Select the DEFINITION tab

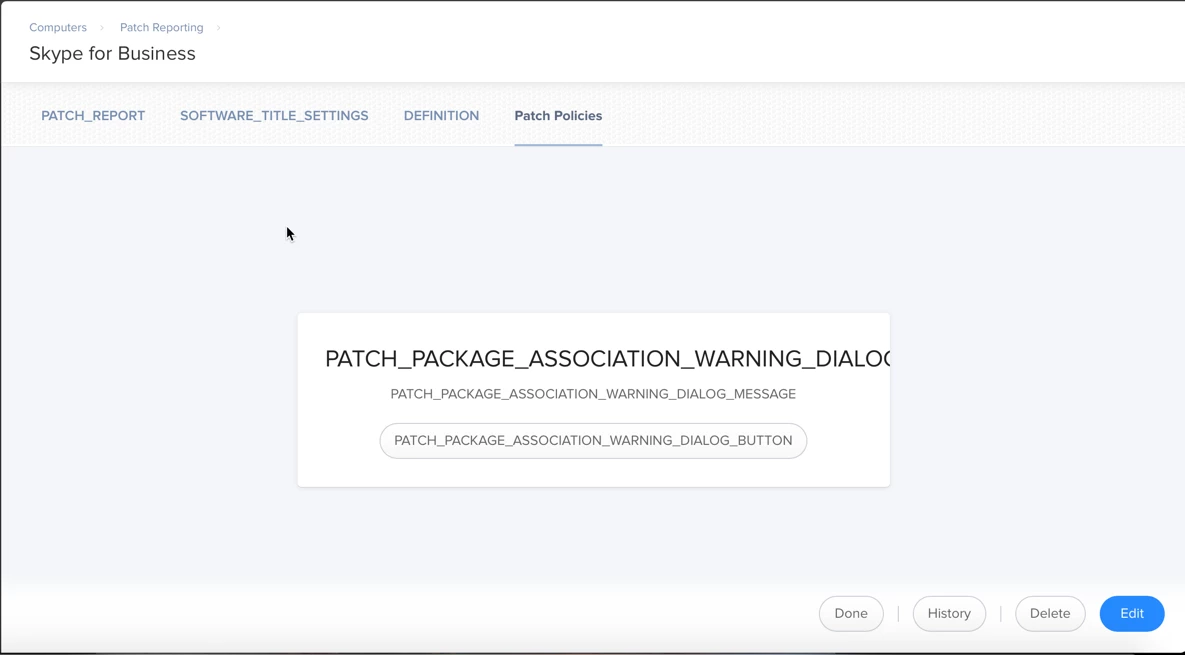click(x=441, y=116)
